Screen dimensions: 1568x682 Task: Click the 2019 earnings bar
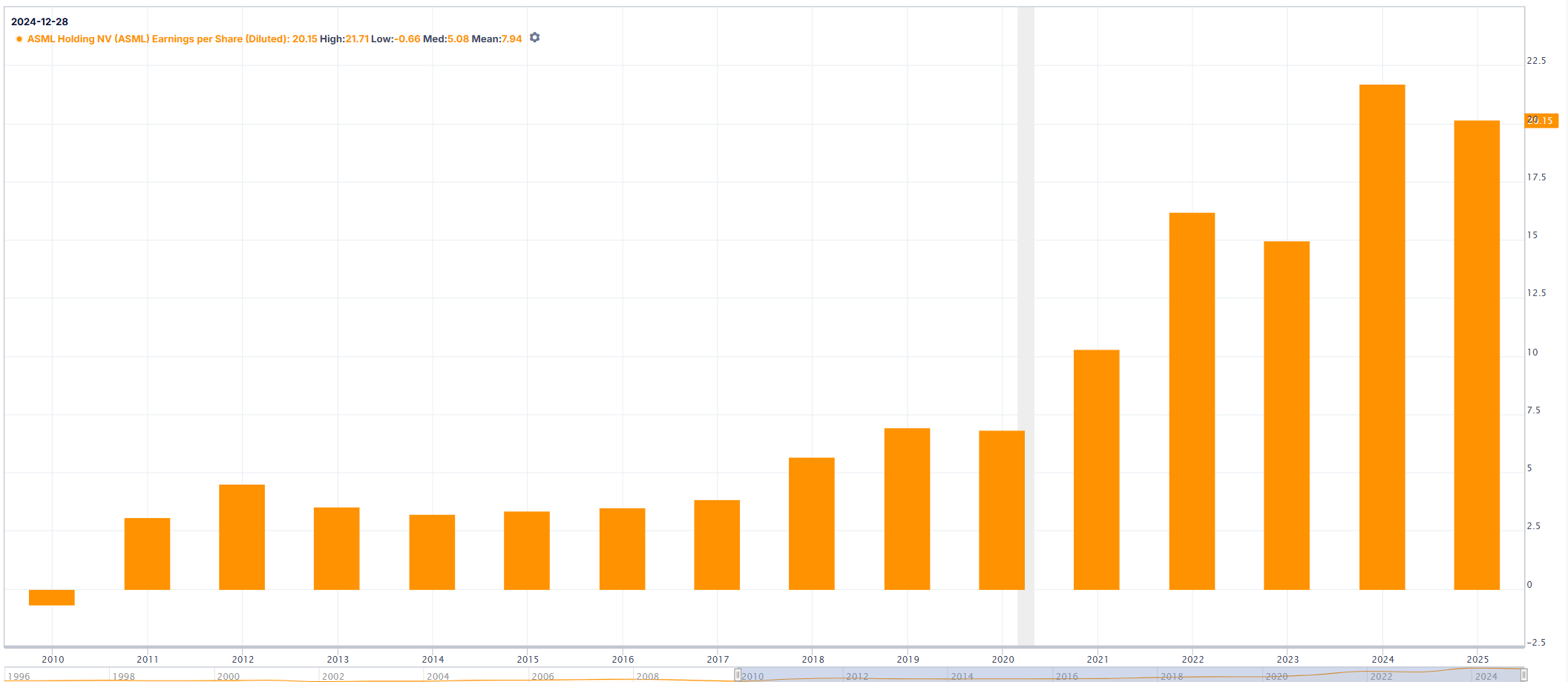[907, 509]
